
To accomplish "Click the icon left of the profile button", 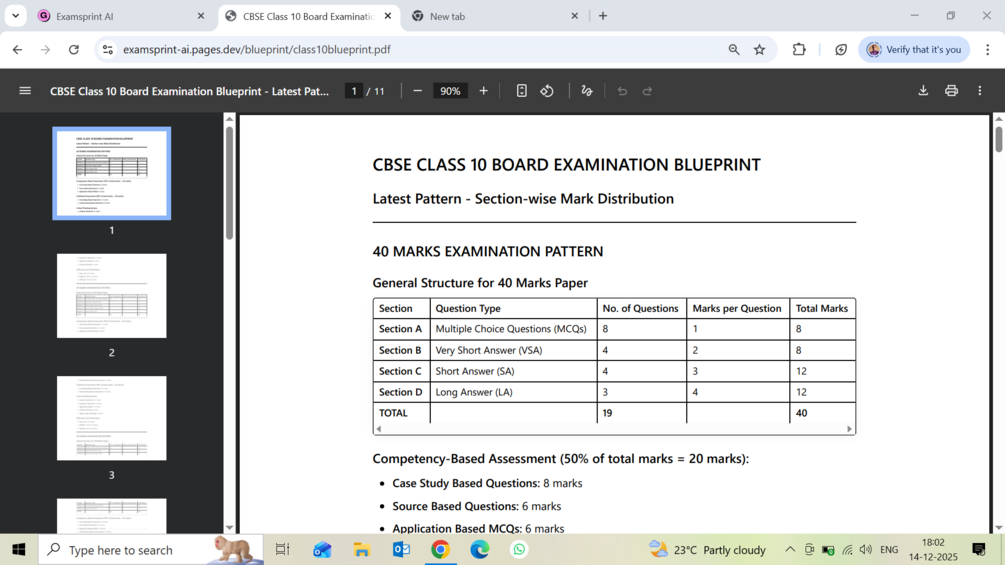I will click(841, 49).
